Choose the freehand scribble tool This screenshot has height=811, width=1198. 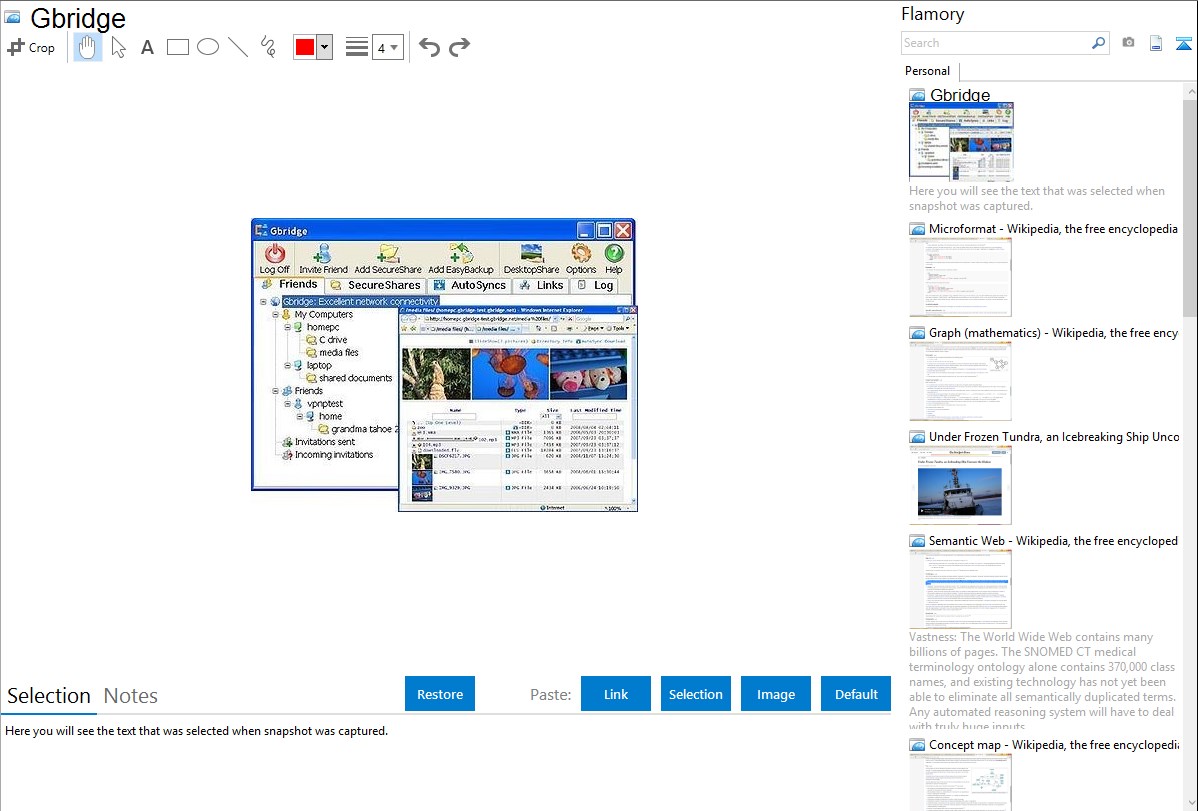[268, 47]
